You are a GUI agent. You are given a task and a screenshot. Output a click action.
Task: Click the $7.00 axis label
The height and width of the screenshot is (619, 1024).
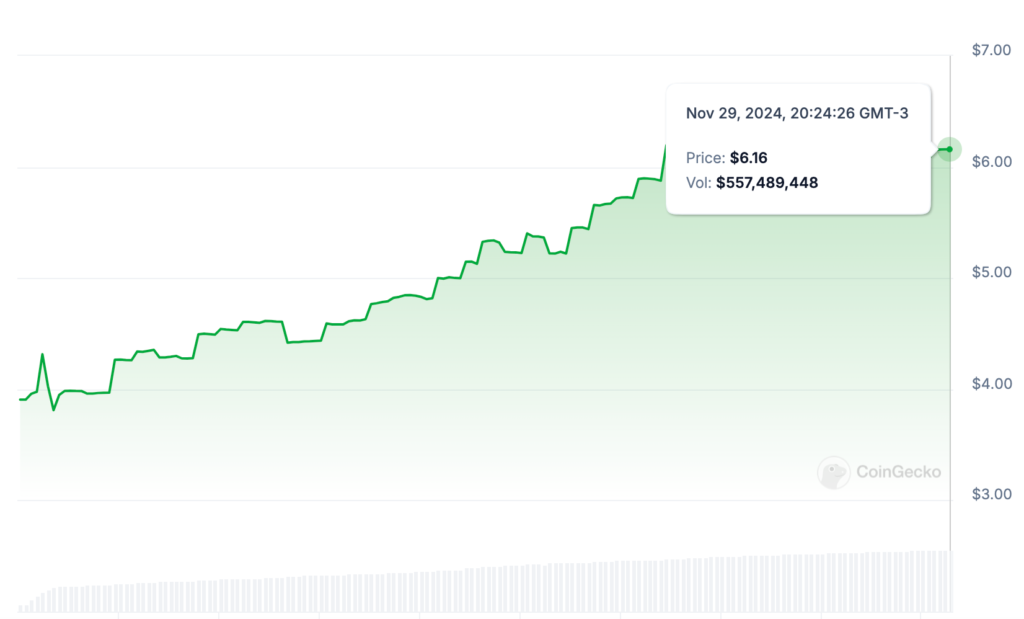(991, 47)
